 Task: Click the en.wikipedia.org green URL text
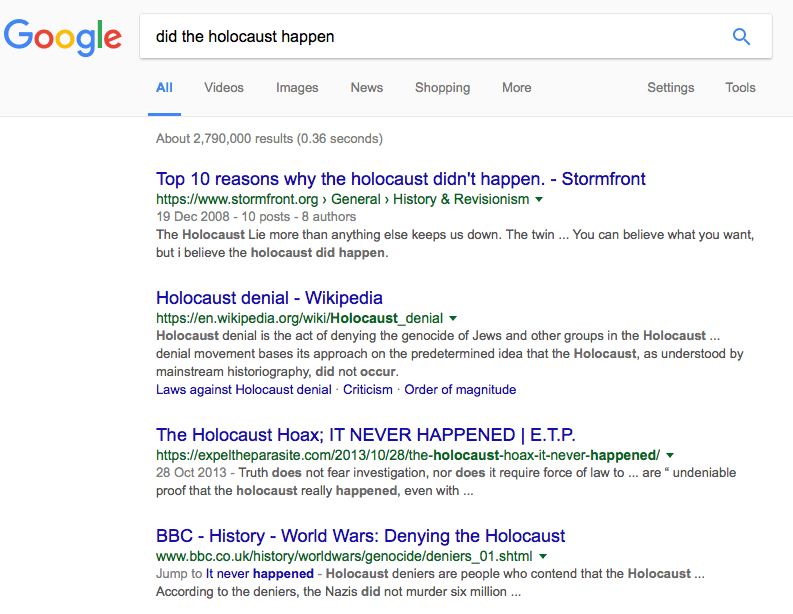point(299,318)
